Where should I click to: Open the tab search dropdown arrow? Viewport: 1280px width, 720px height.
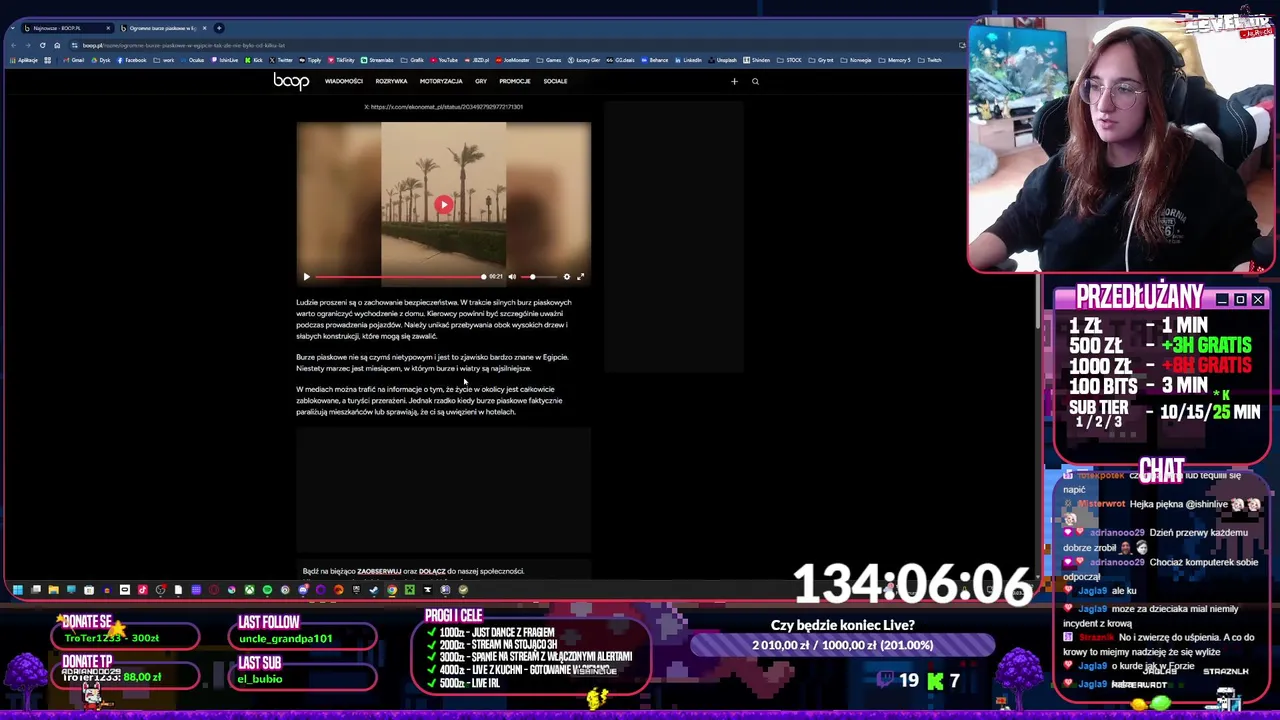pyautogui.click(x=12, y=28)
